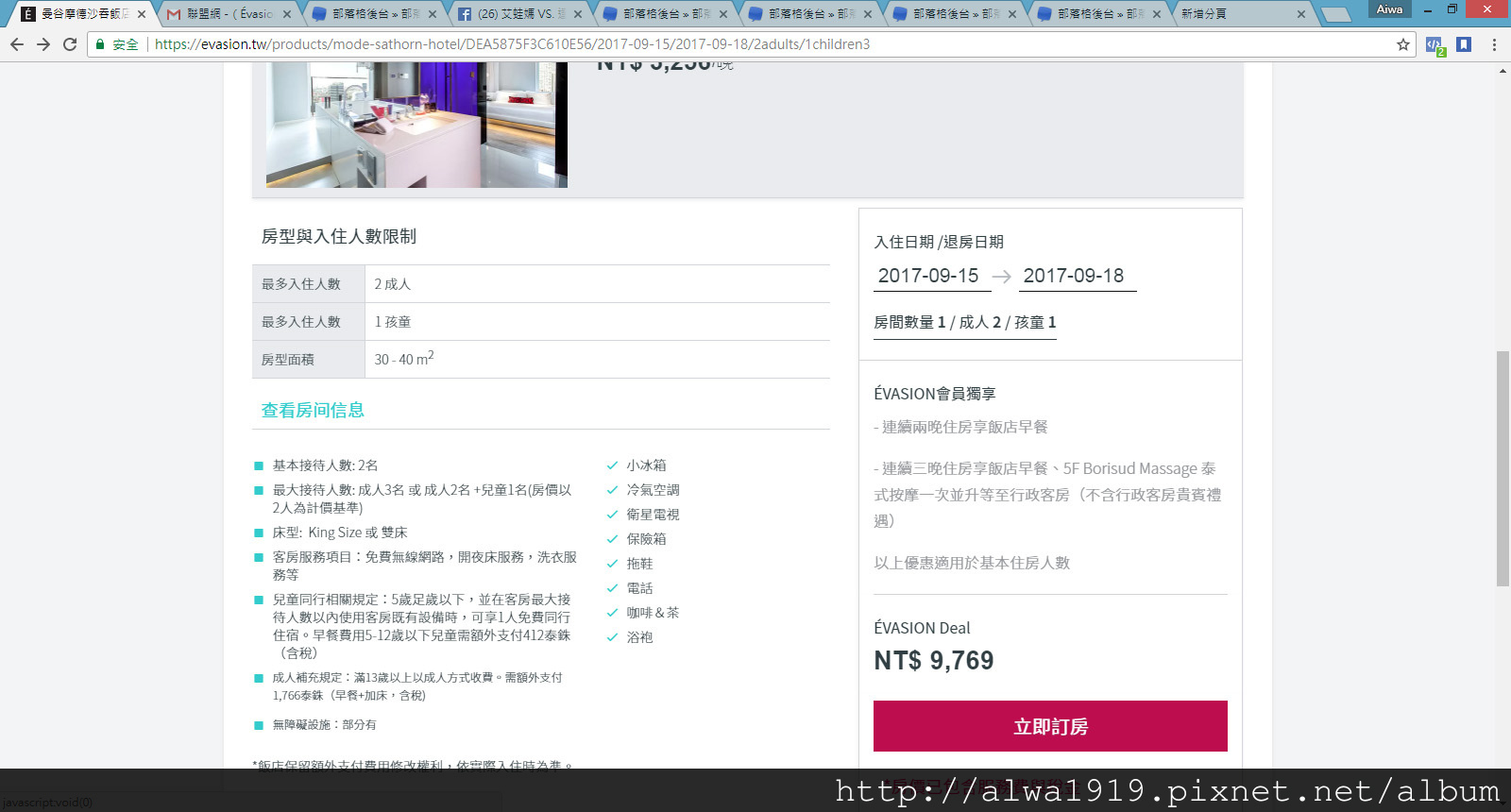Select the 連續兩晚住房享飯店早餐 benefit line
1511x812 pixels.
click(960, 427)
